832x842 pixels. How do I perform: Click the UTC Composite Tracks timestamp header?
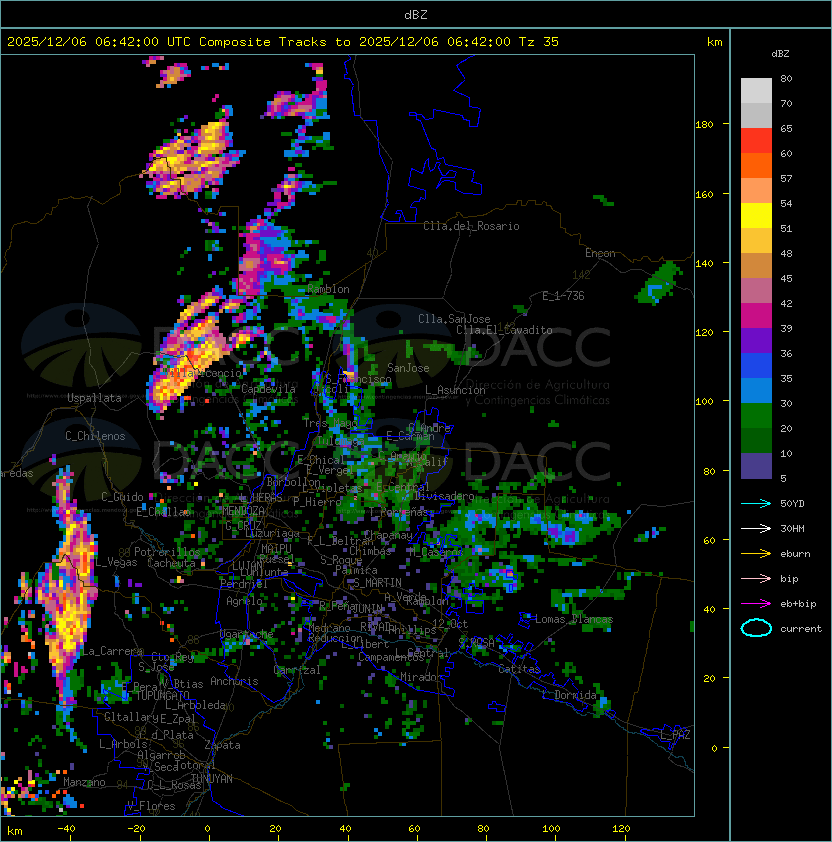(x=283, y=42)
